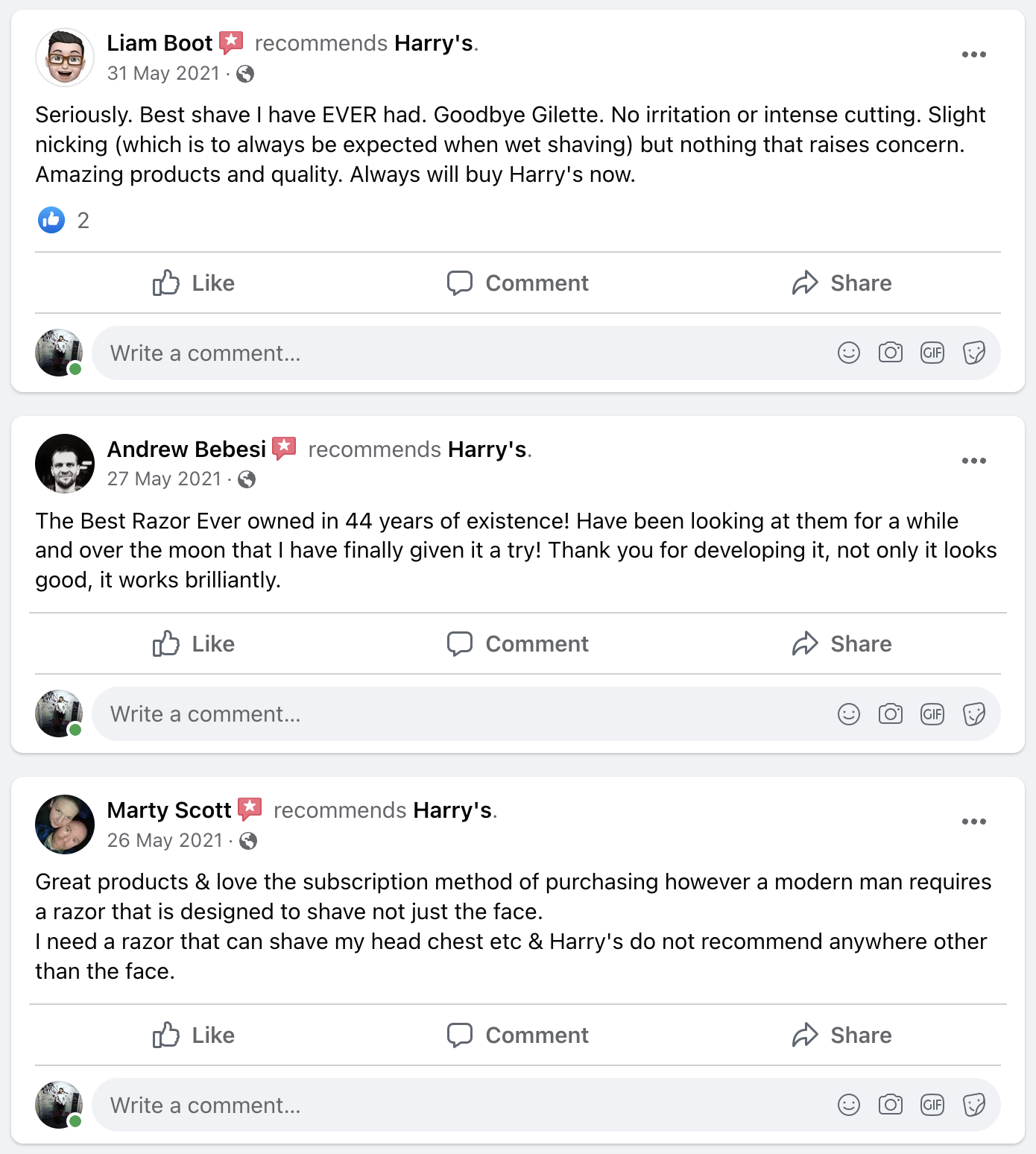Like Andrew Bebesi's review

pos(193,644)
